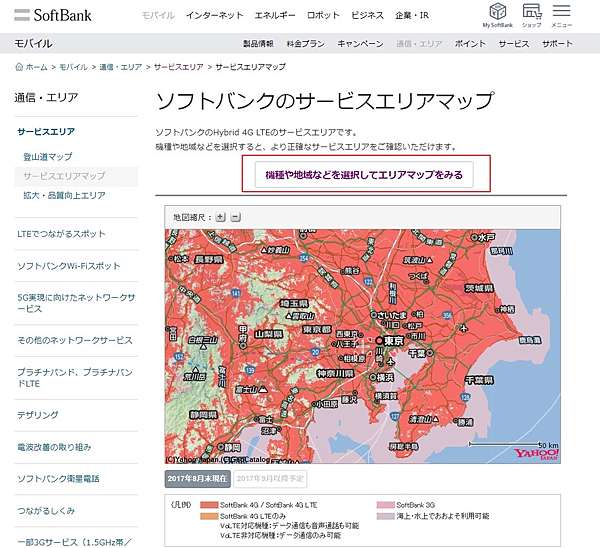Select インターネット in top navigation

(x=215, y=15)
